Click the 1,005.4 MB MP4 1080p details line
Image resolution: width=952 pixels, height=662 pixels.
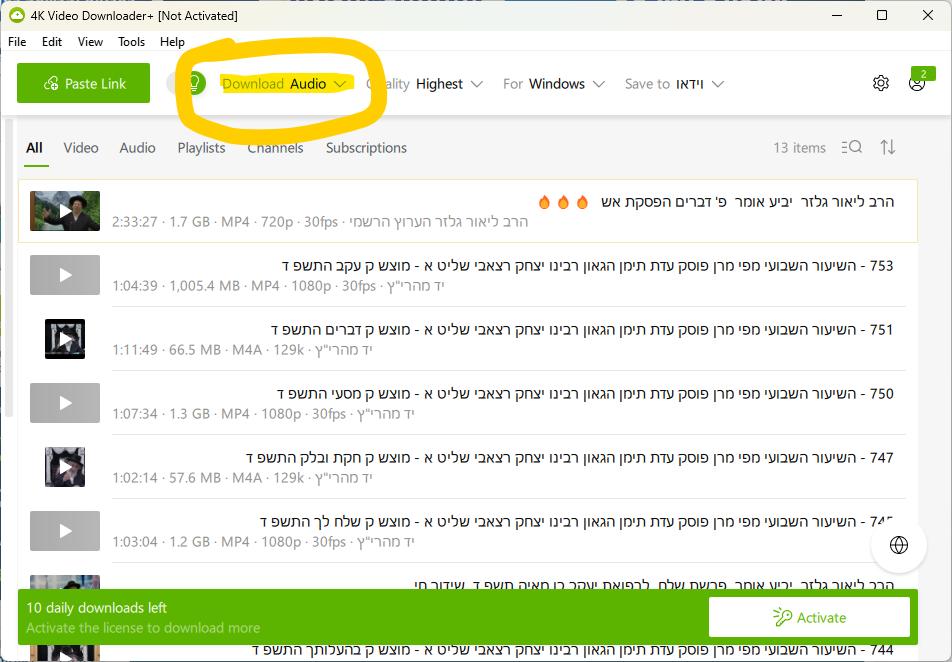point(278,286)
